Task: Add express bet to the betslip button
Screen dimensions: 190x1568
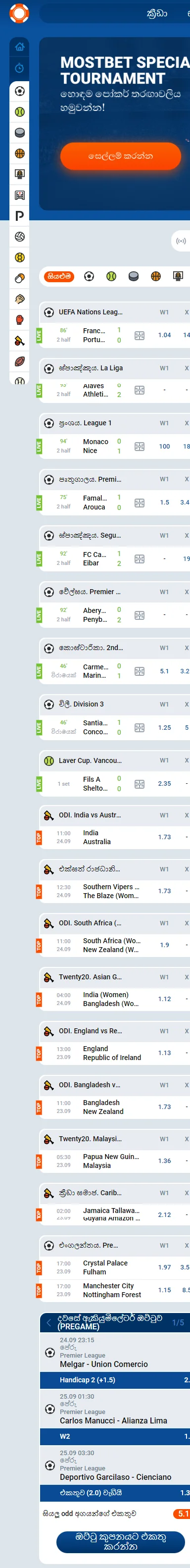Action: click(x=121, y=1541)
